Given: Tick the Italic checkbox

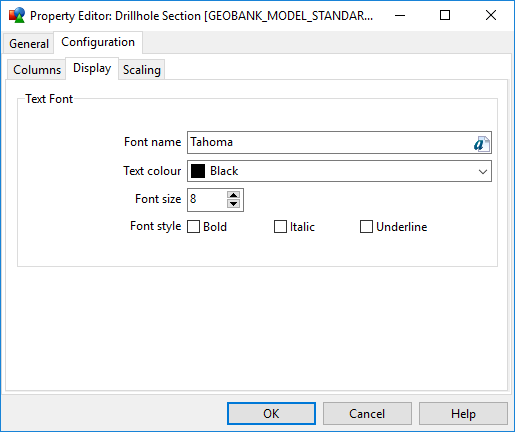Looking at the screenshot, I should coord(280,227).
